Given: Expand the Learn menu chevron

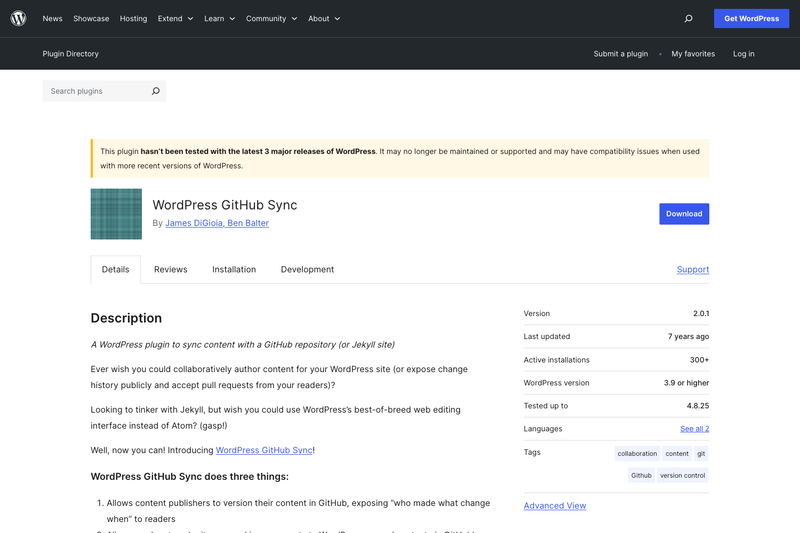Looking at the screenshot, I should [232, 19].
